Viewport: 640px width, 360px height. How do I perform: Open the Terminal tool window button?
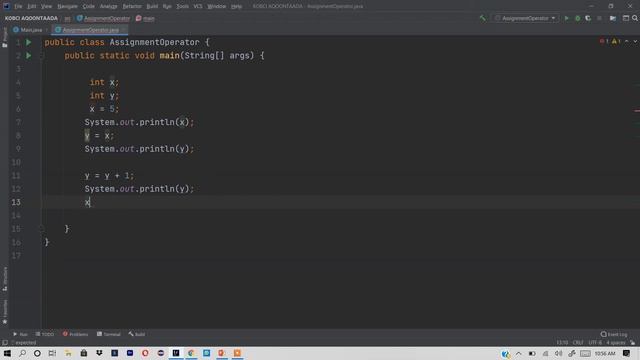click(109, 334)
